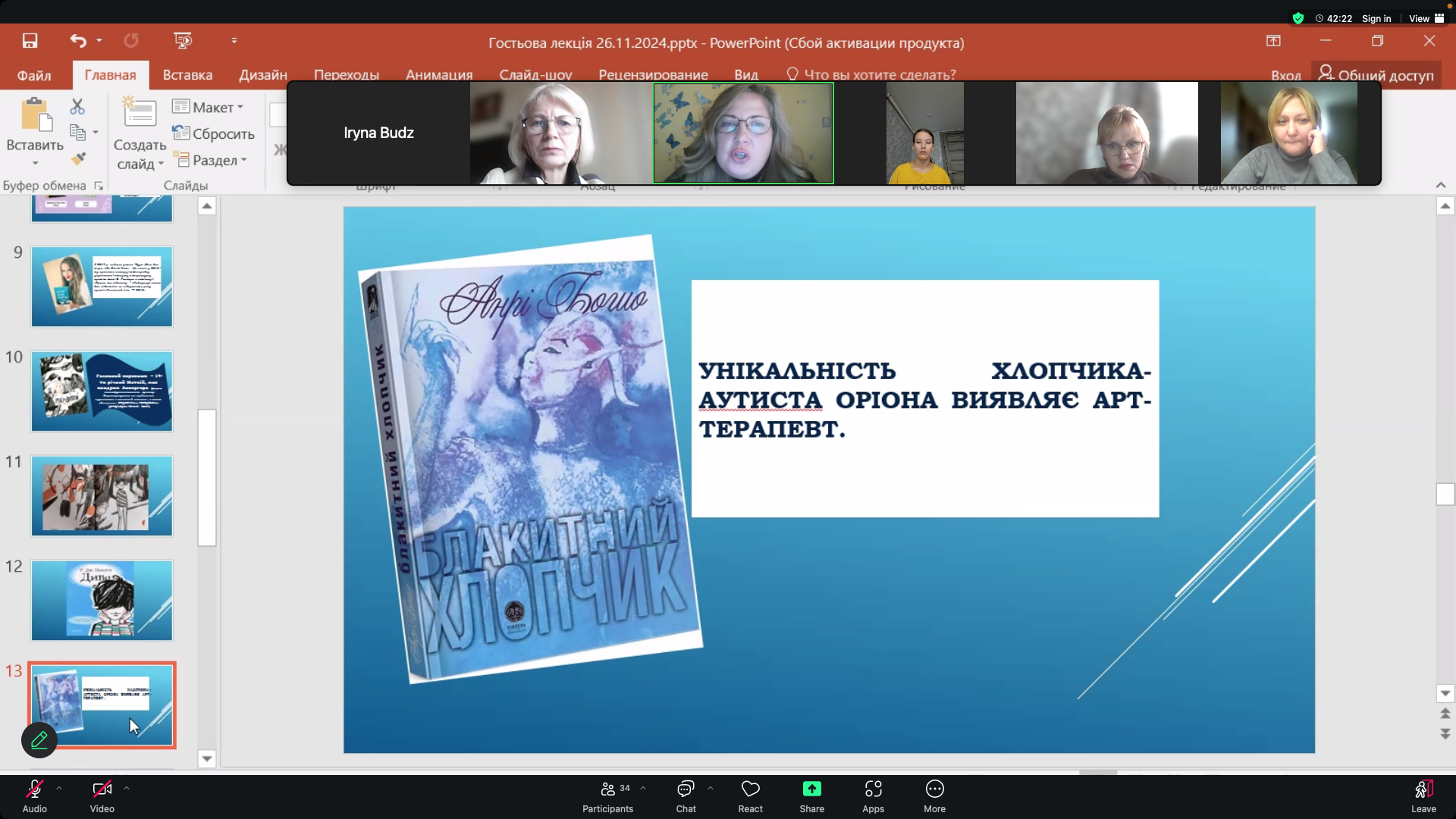Image resolution: width=1456 pixels, height=819 pixels.
Task: Open the Макет layout dropdown
Action: [208, 107]
